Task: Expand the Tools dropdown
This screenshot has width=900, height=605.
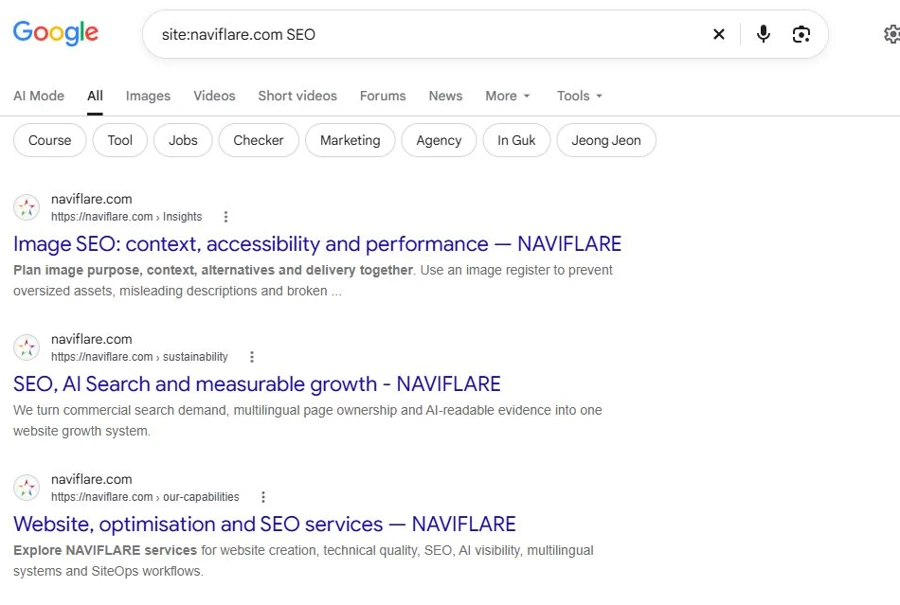Action: [579, 96]
